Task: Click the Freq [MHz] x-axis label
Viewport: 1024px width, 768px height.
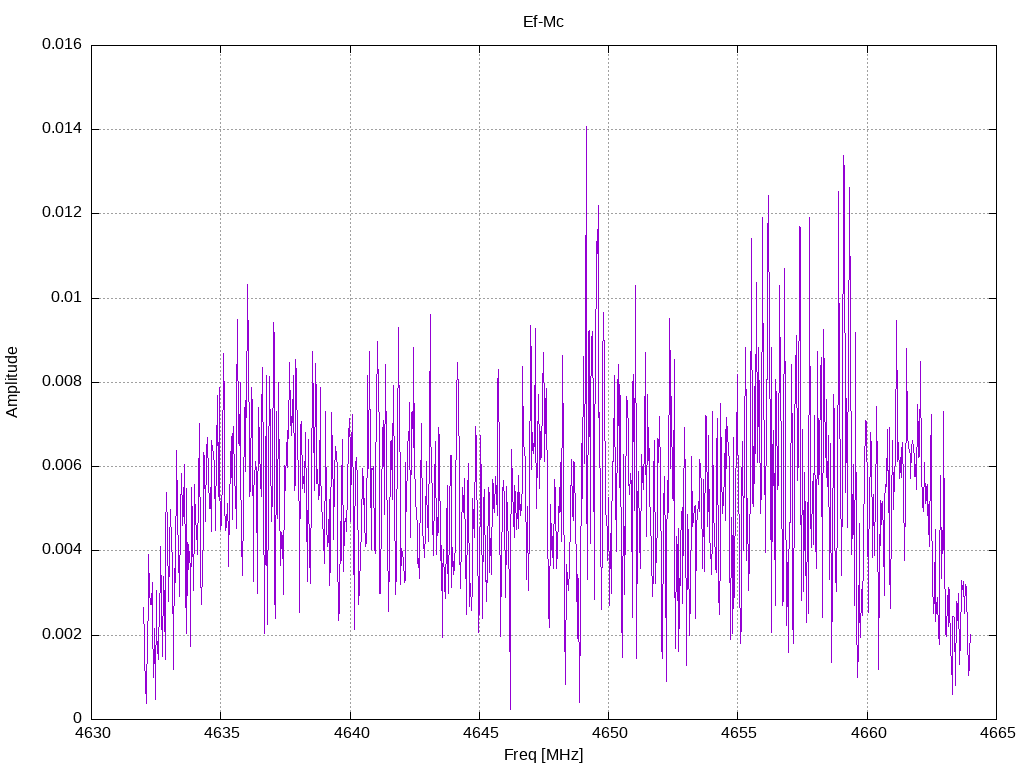Action: coord(543,755)
